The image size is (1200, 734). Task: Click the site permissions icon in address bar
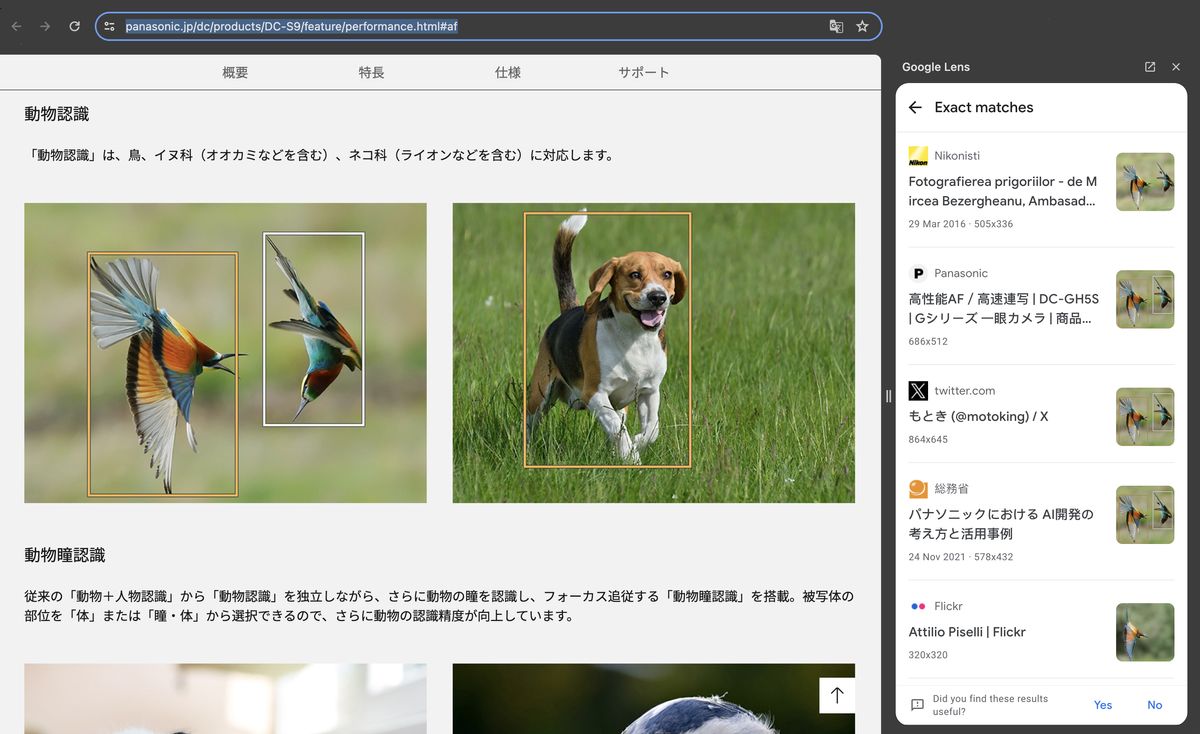pyautogui.click(x=108, y=26)
